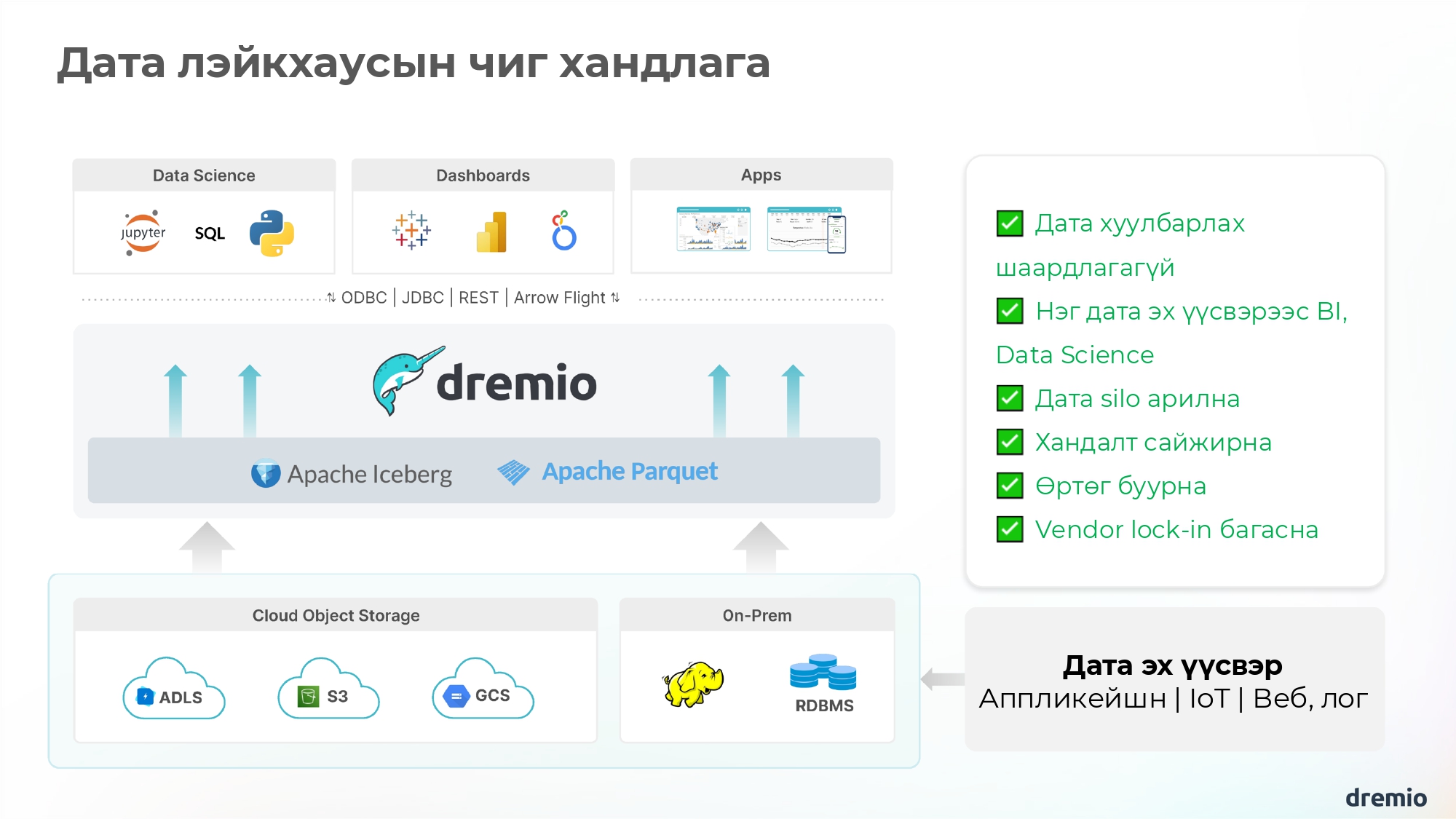Click the RDBMS database icon
Viewport: 1456px width, 819px height.
click(823, 672)
